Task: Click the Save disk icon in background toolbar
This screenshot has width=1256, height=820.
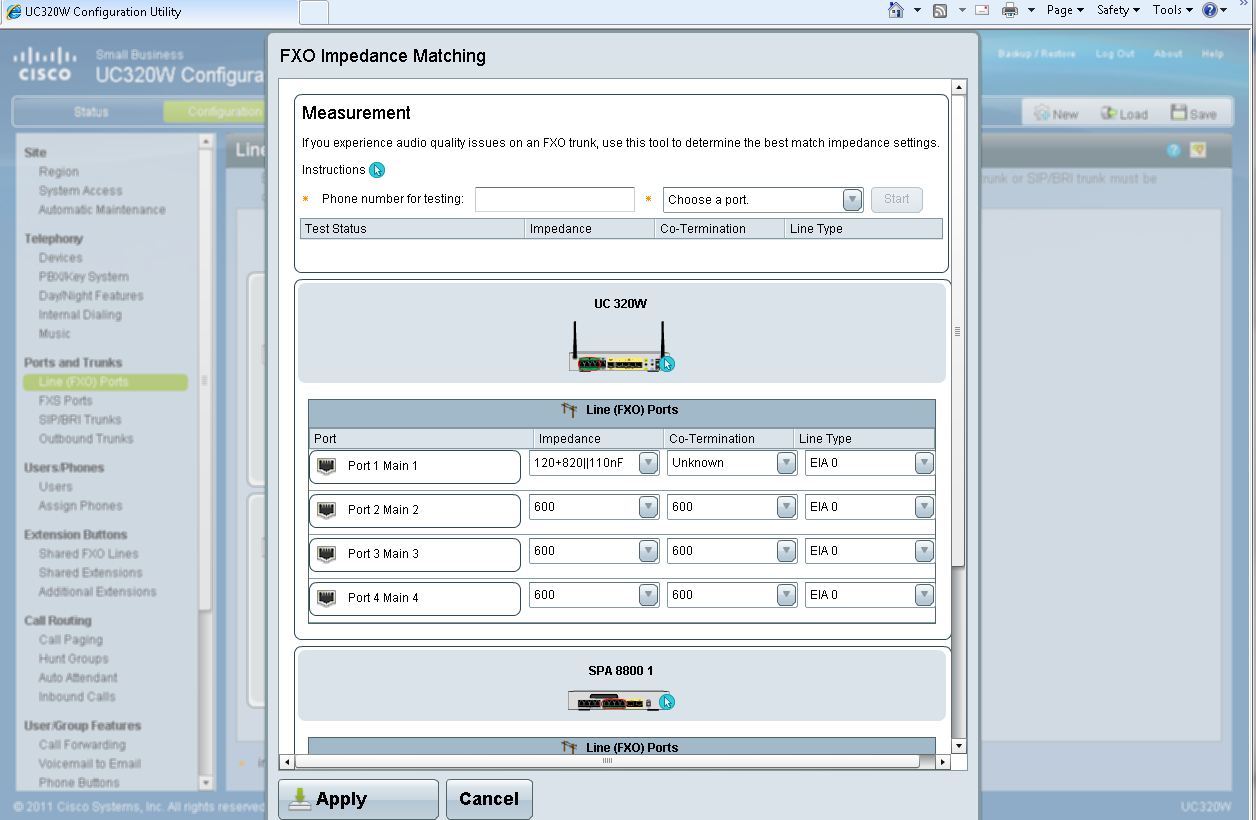Action: coord(1179,113)
